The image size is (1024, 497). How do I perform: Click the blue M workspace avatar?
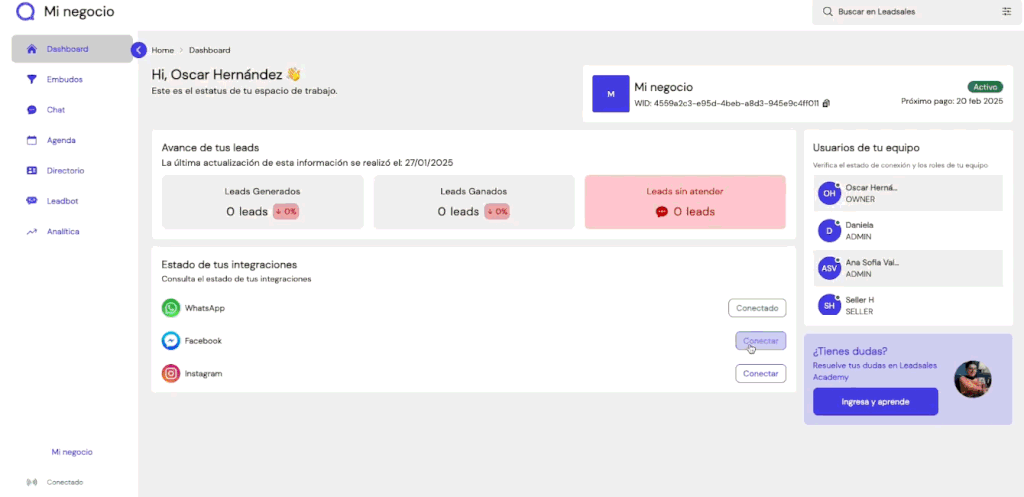pyautogui.click(x=610, y=94)
